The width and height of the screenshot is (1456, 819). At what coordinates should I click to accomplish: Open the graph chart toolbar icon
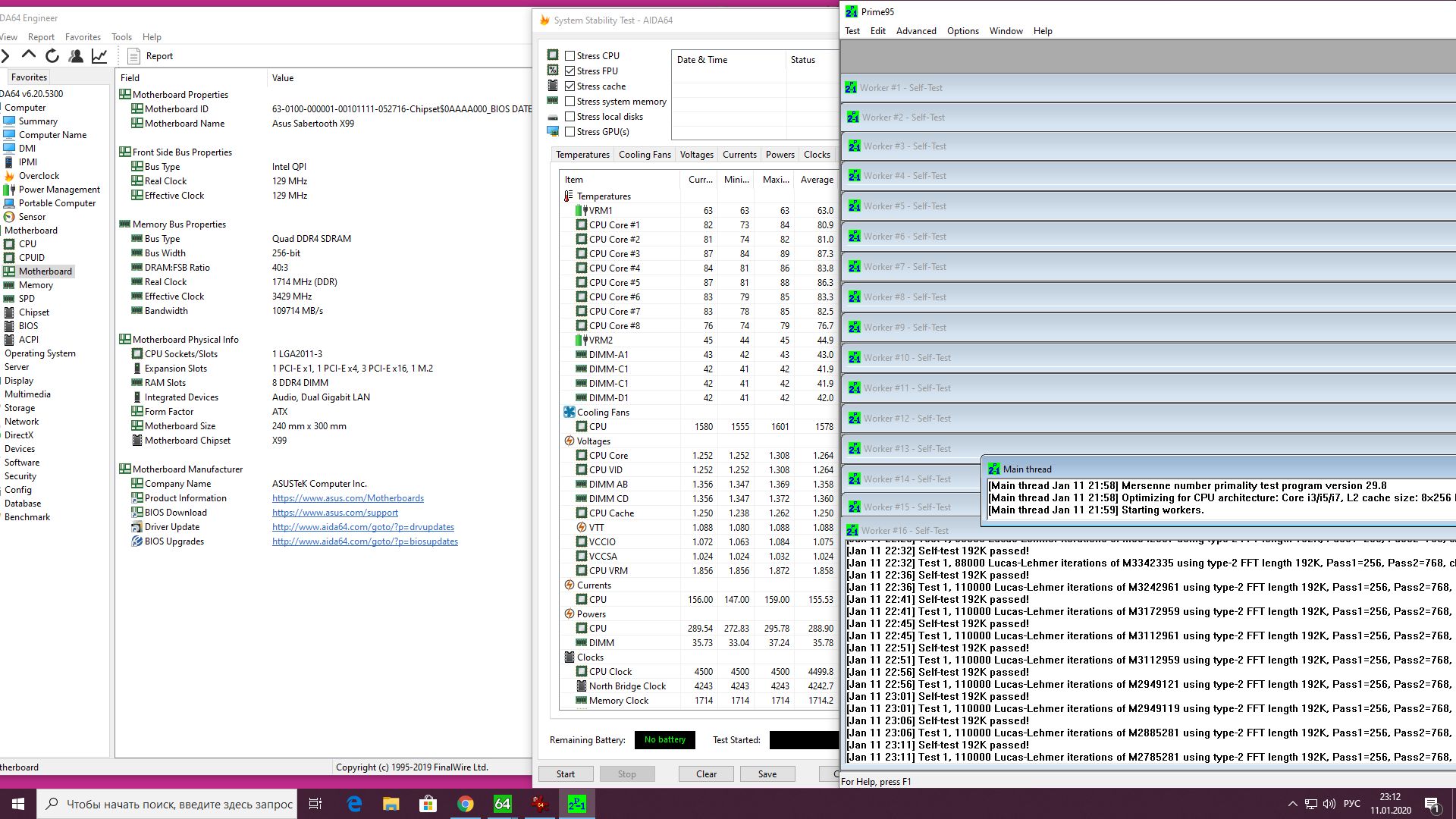click(x=99, y=55)
